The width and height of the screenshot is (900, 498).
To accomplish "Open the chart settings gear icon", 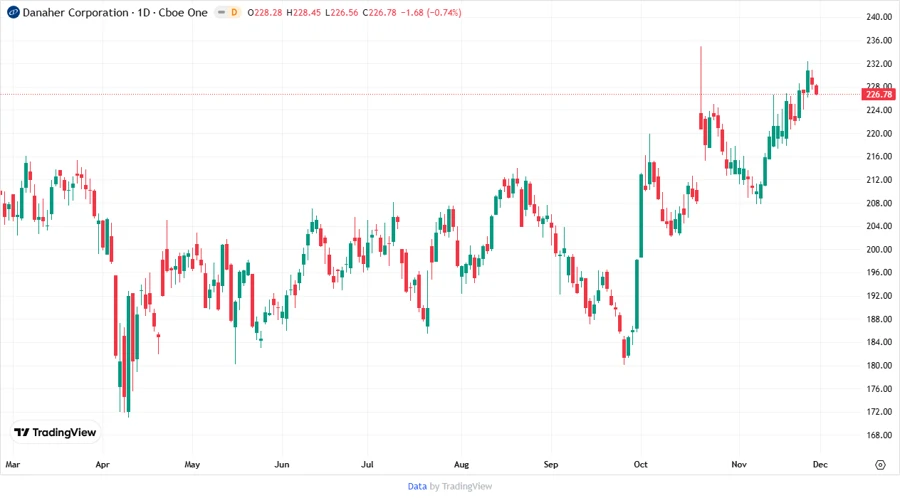I will pyautogui.click(x=880, y=465).
